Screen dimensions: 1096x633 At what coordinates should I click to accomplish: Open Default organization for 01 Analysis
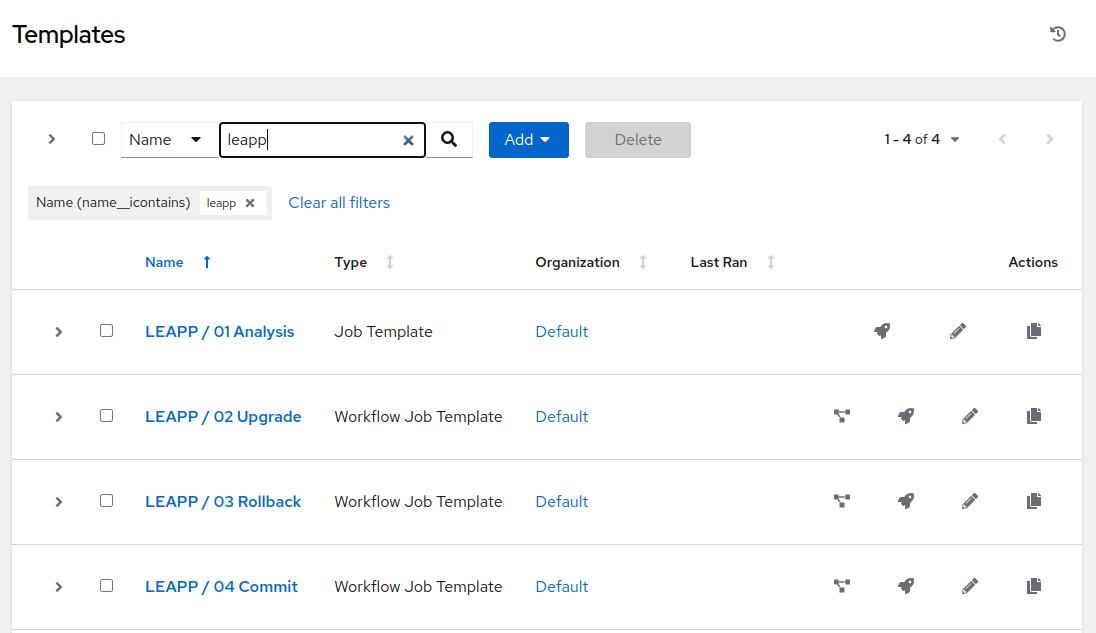[562, 332]
